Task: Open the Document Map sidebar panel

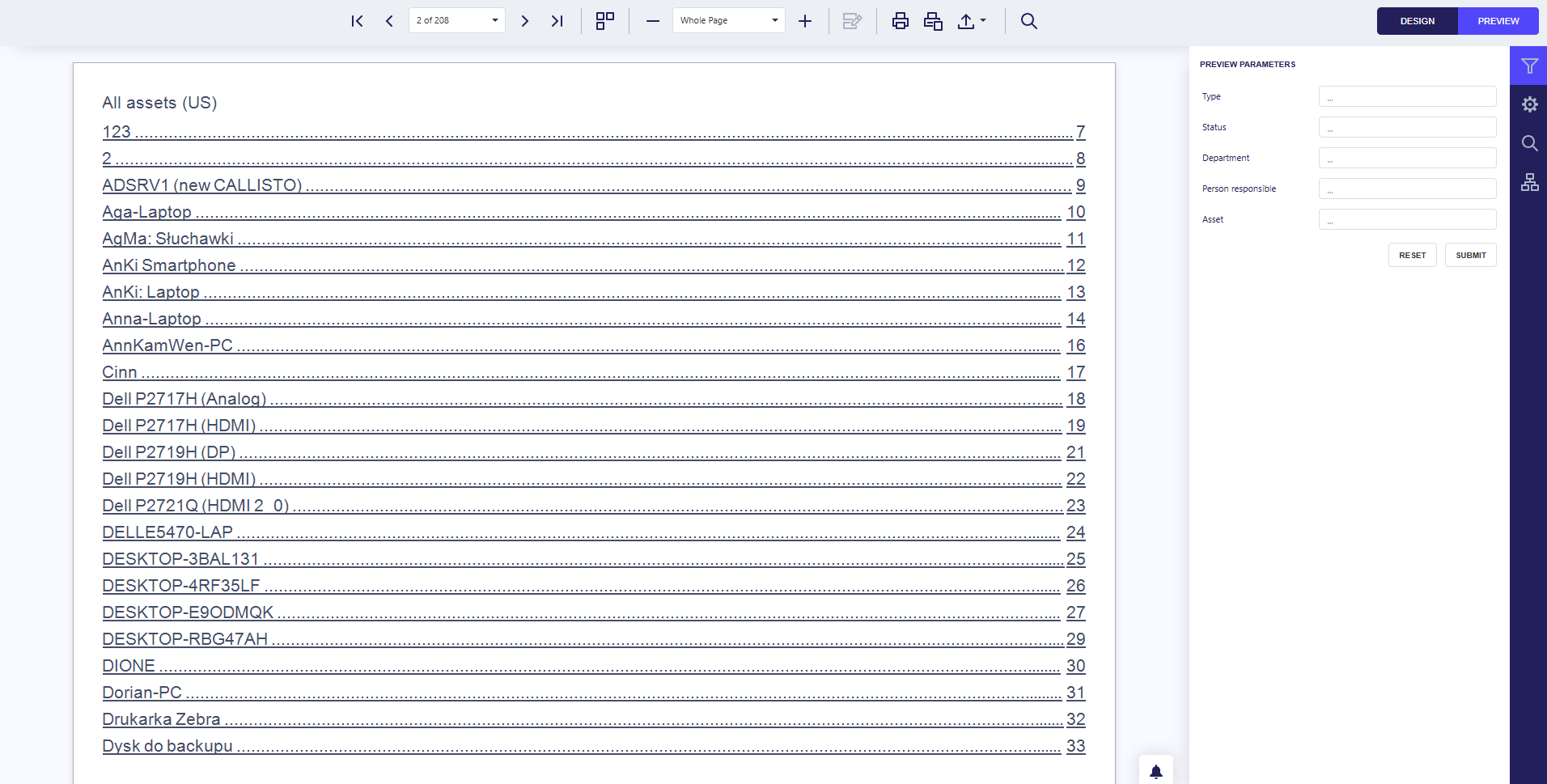Action: [x=1529, y=183]
